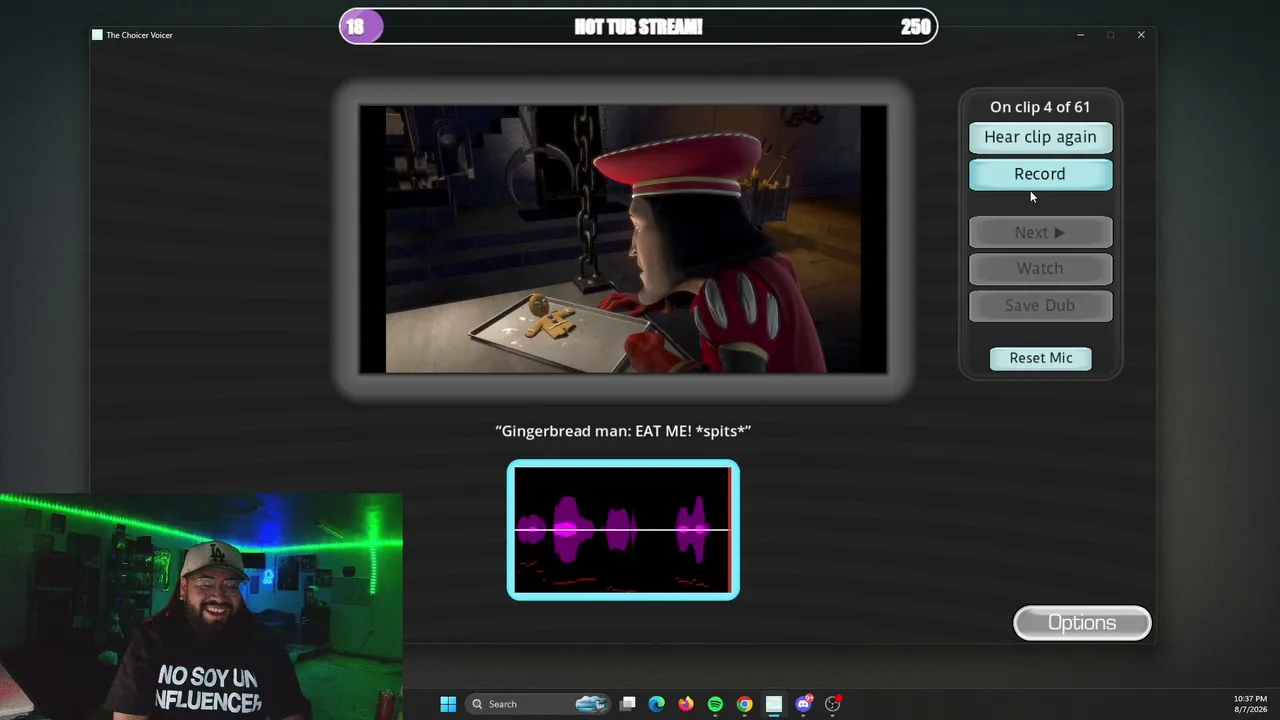1280x720 pixels.
Task: Open the taskbar clock and date
Action: point(1250,704)
